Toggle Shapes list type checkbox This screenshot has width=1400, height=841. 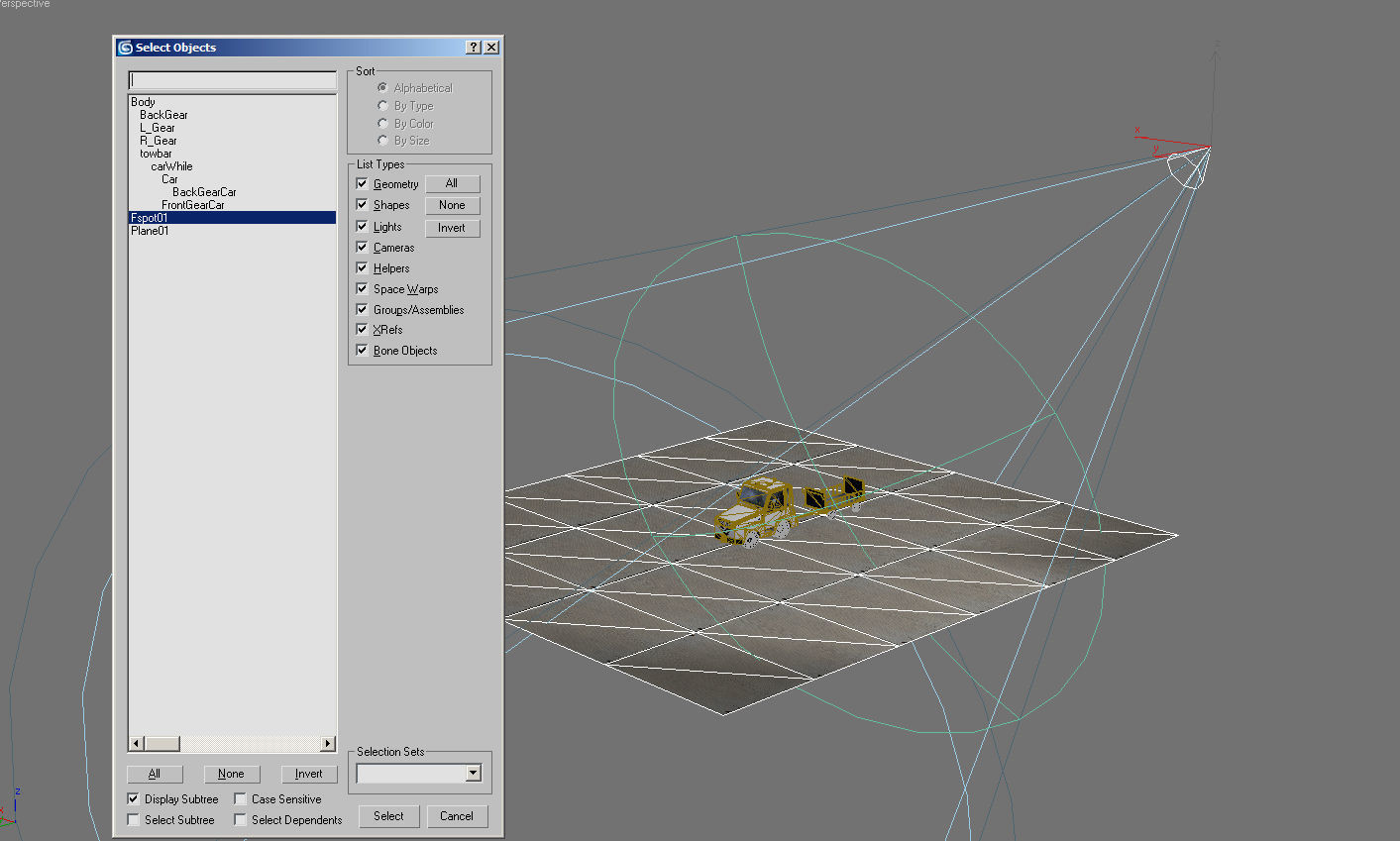tap(362, 204)
